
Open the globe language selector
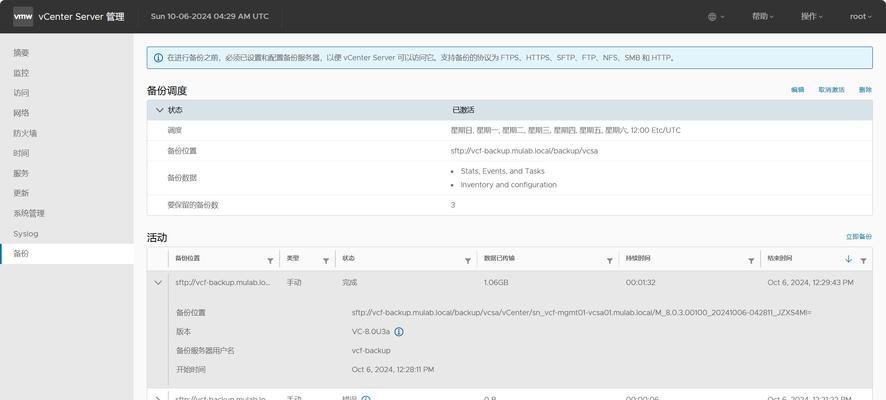pyautogui.click(x=716, y=17)
